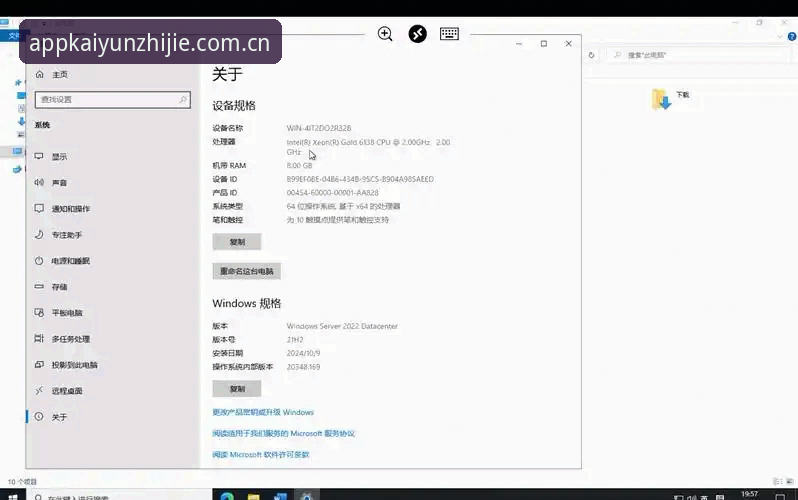Maximize the Settings window
The width and height of the screenshot is (798, 500).
click(x=544, y=44)
